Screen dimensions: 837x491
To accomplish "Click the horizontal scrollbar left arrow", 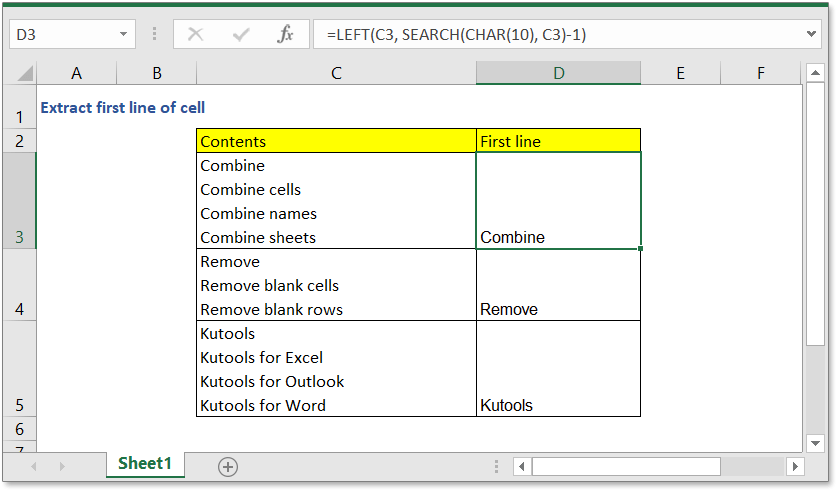I will (522, 467).
